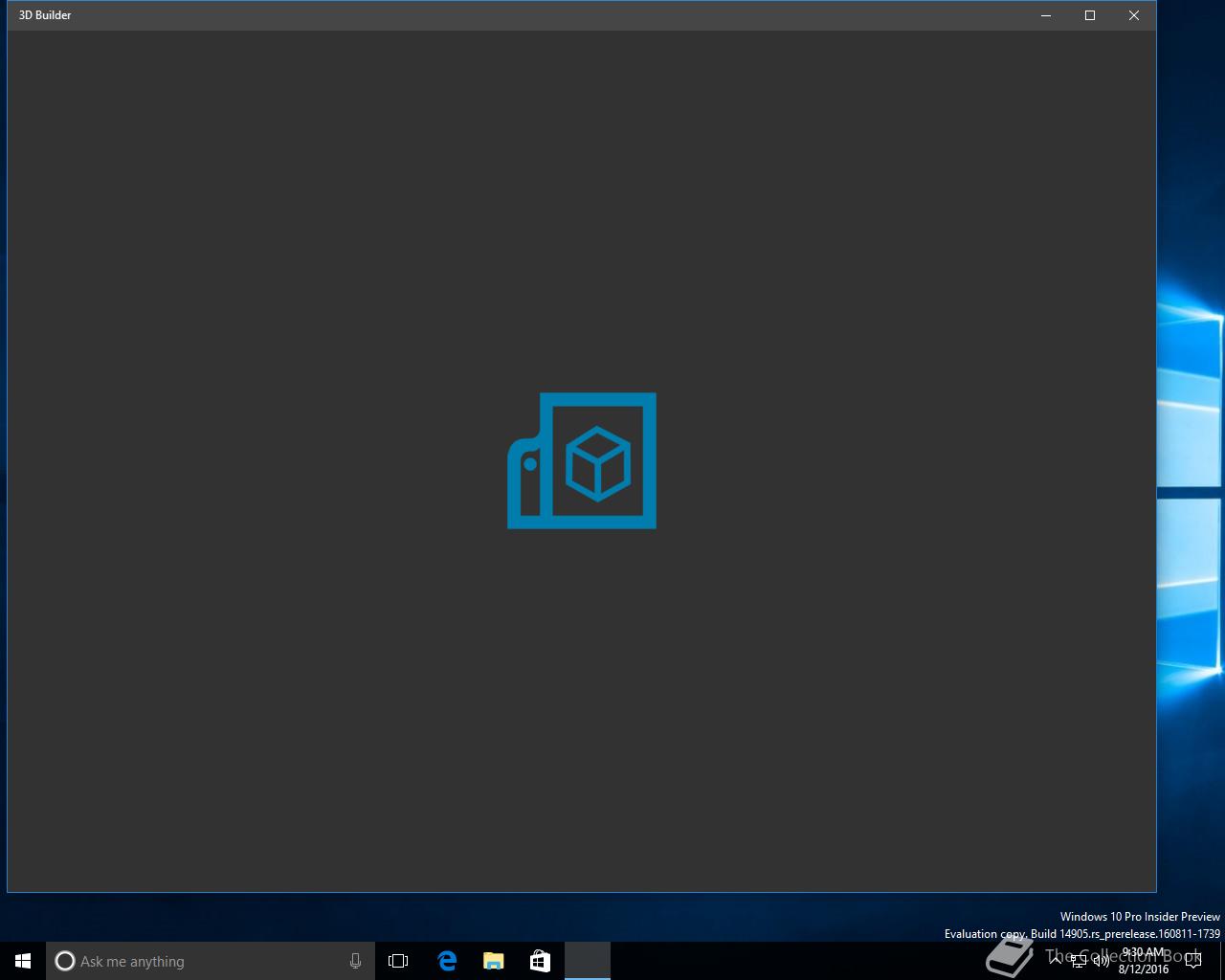Open network status icon
Image resolution: width=1225 pixels, height=980 pixels.
pos(1079,961)
